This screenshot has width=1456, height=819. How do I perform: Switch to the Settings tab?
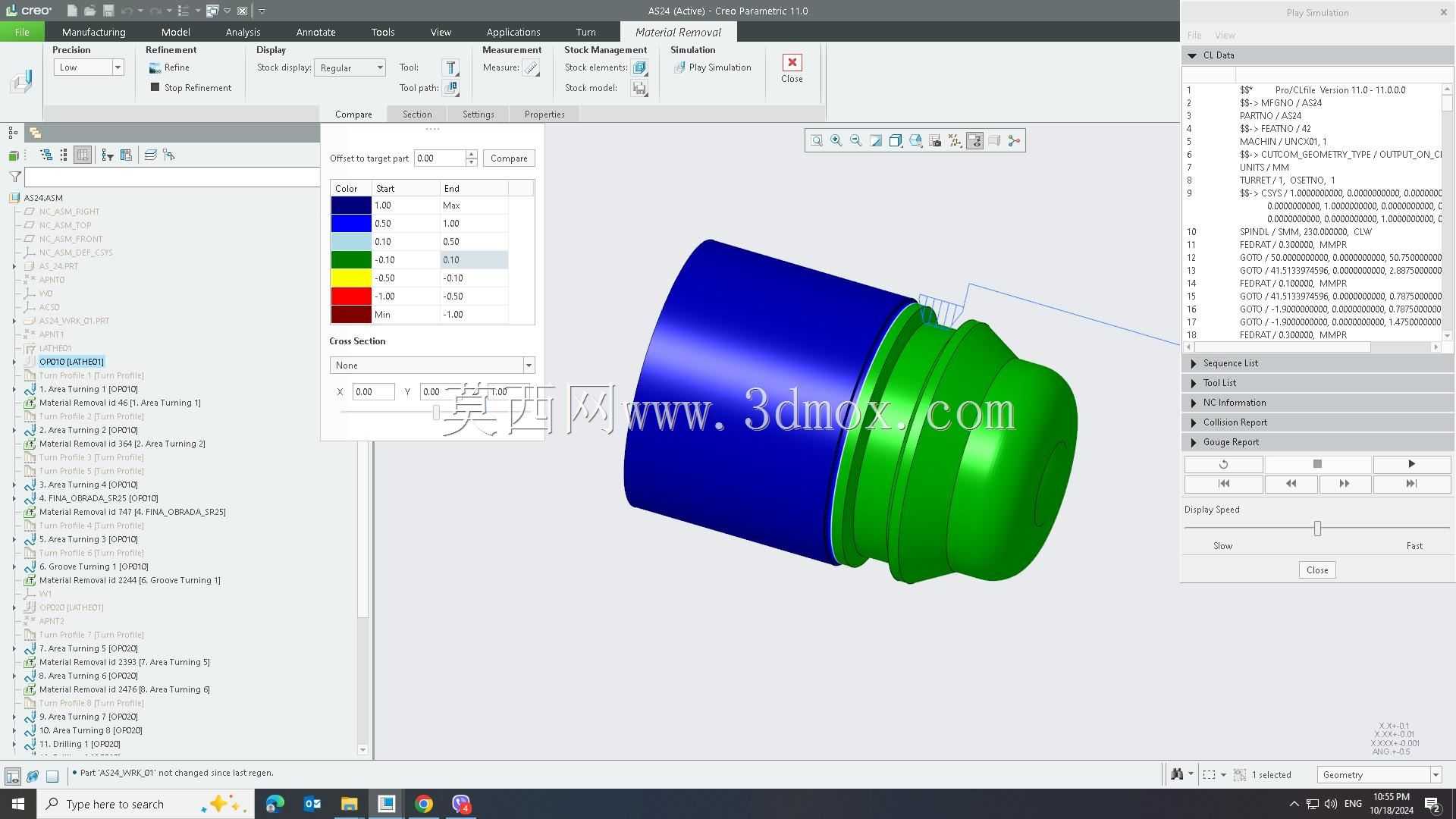[x=479, y=115]
